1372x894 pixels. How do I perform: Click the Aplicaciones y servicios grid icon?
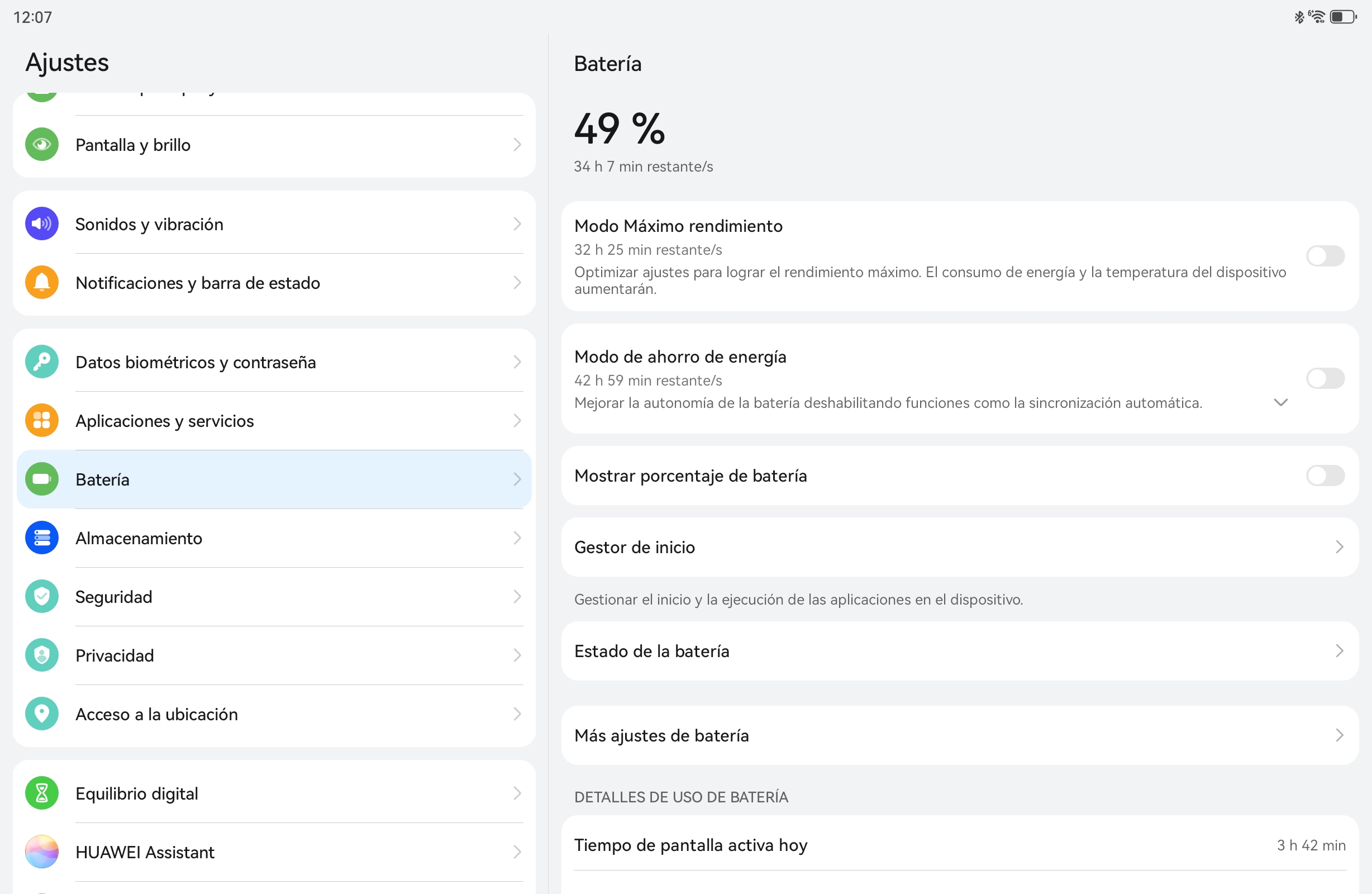pyautogui.click(x=41, y=421)
